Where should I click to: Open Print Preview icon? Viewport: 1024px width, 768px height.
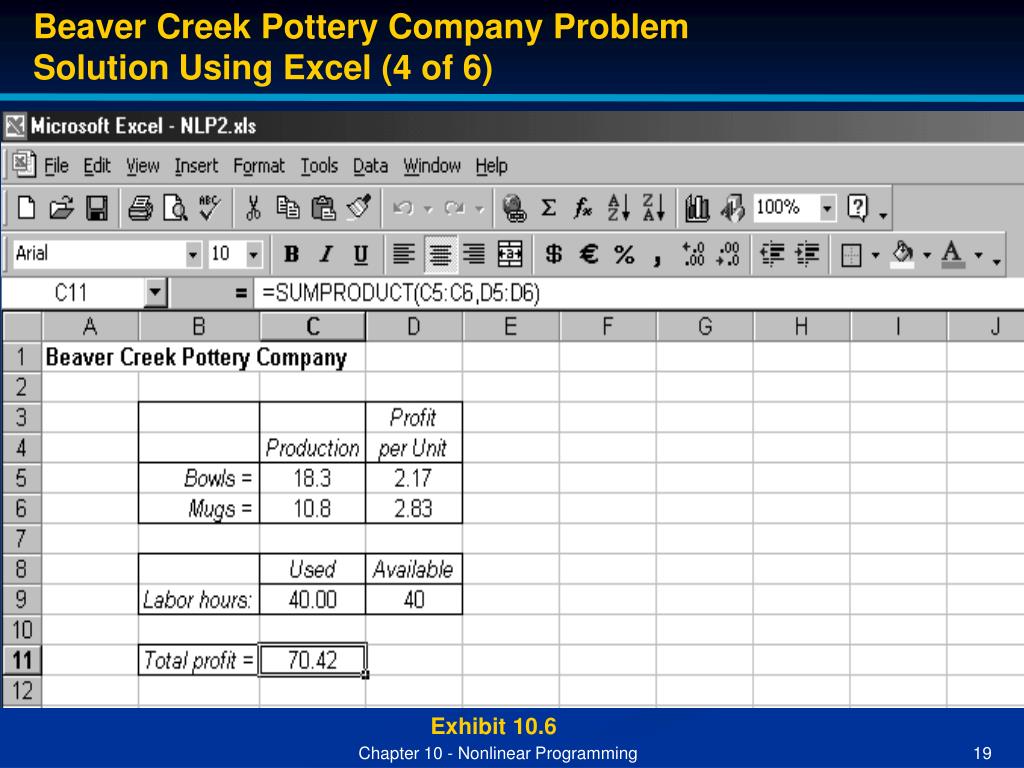[x=175, y=208]
